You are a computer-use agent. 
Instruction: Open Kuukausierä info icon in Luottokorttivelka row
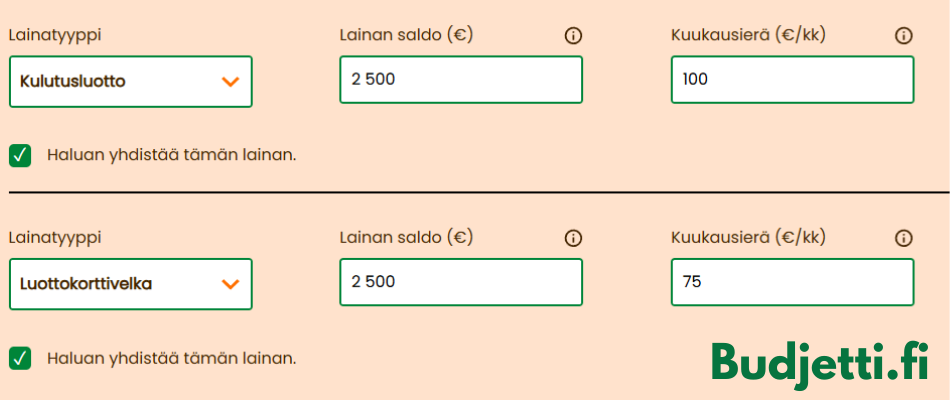point(904,238)
